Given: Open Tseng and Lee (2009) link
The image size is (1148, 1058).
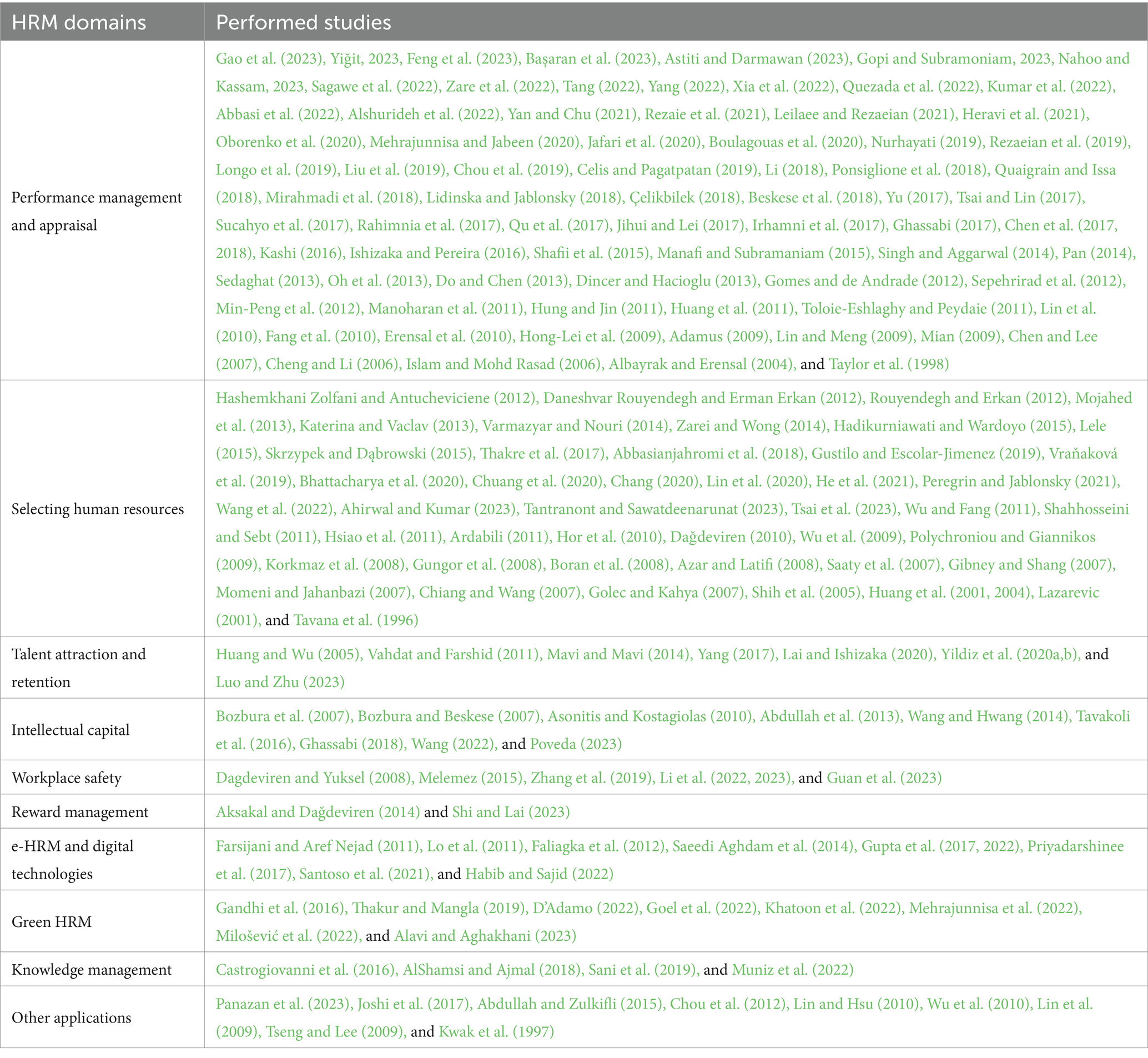Looking at the screenshot, I should click(335, 1032).
